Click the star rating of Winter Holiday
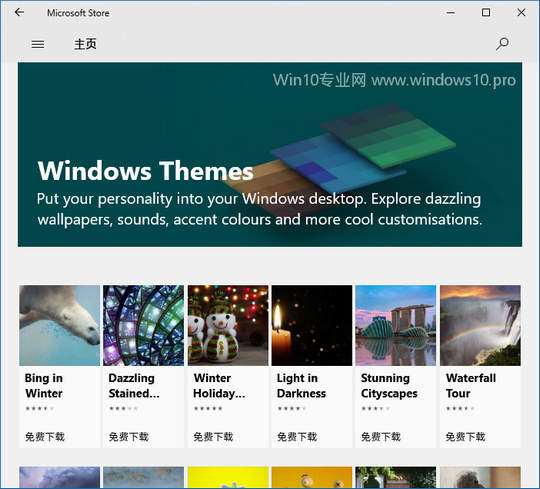This screenshot has width=540, height=489. (208, 409)
